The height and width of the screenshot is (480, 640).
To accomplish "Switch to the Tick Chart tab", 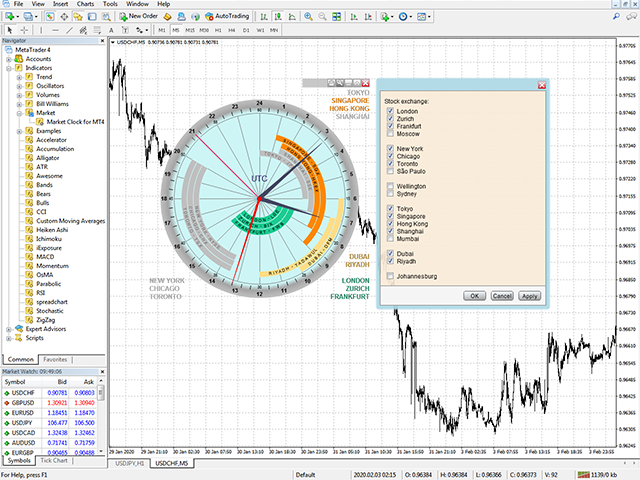I will pos(53,460).
